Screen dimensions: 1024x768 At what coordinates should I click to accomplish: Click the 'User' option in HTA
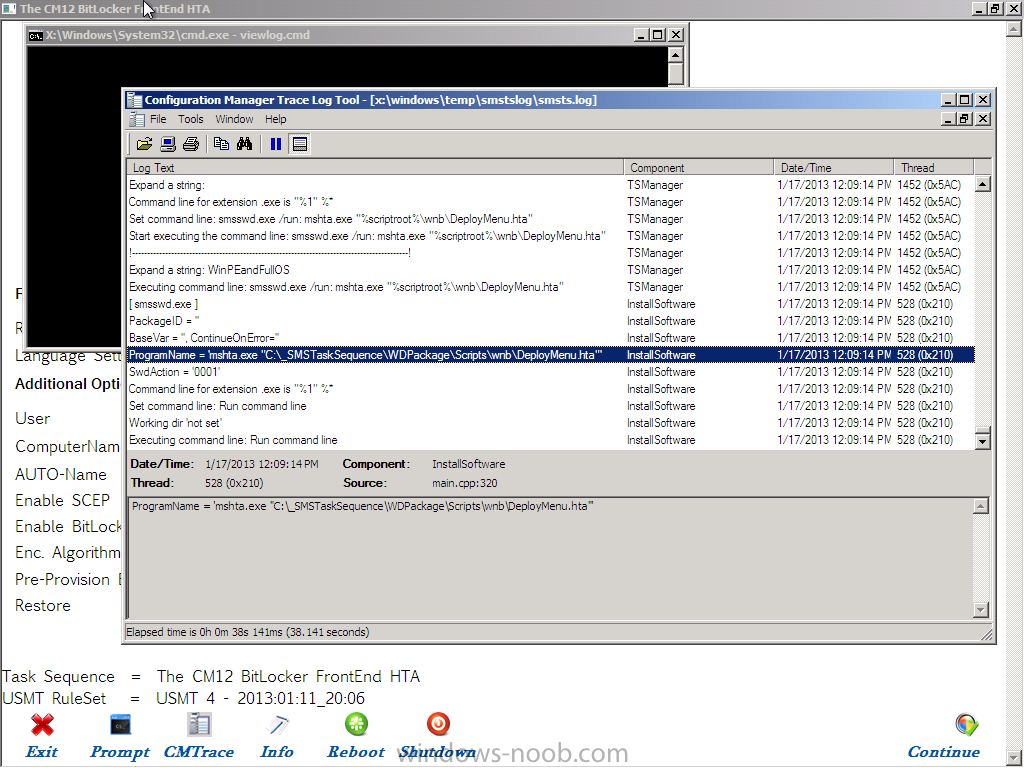click(x=33, y=419)
